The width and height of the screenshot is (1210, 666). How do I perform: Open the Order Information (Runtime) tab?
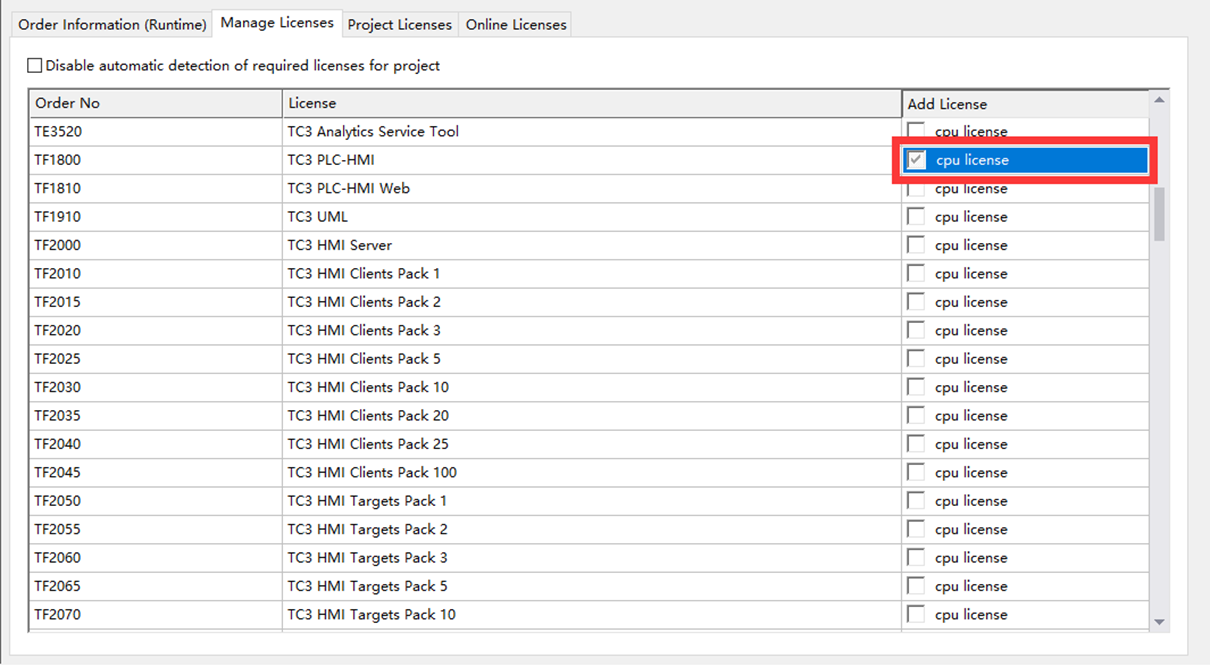(112, 24)
